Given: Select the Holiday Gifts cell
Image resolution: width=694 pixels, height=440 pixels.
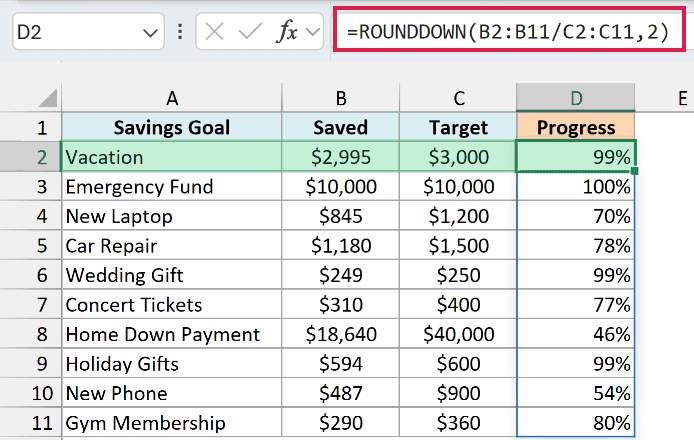Looking at the screenshot, I should [172, 363].
